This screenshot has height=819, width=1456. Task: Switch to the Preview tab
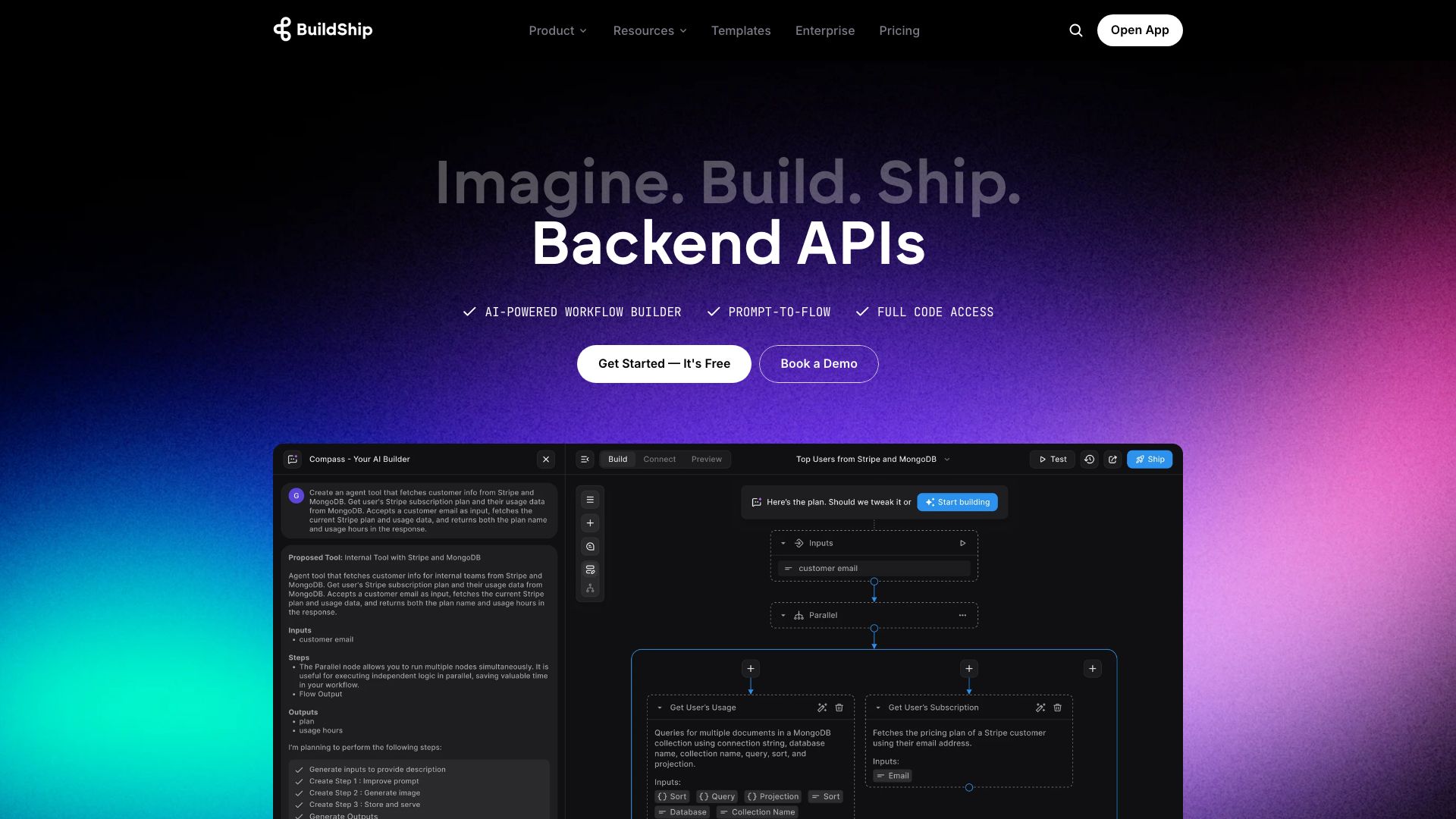706,459
